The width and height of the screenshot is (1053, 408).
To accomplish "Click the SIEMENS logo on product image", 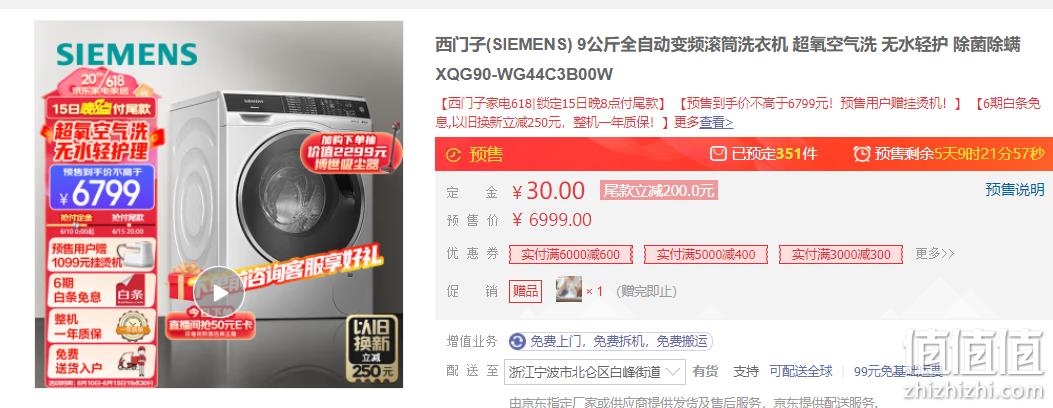I will [x=127, y=54].
